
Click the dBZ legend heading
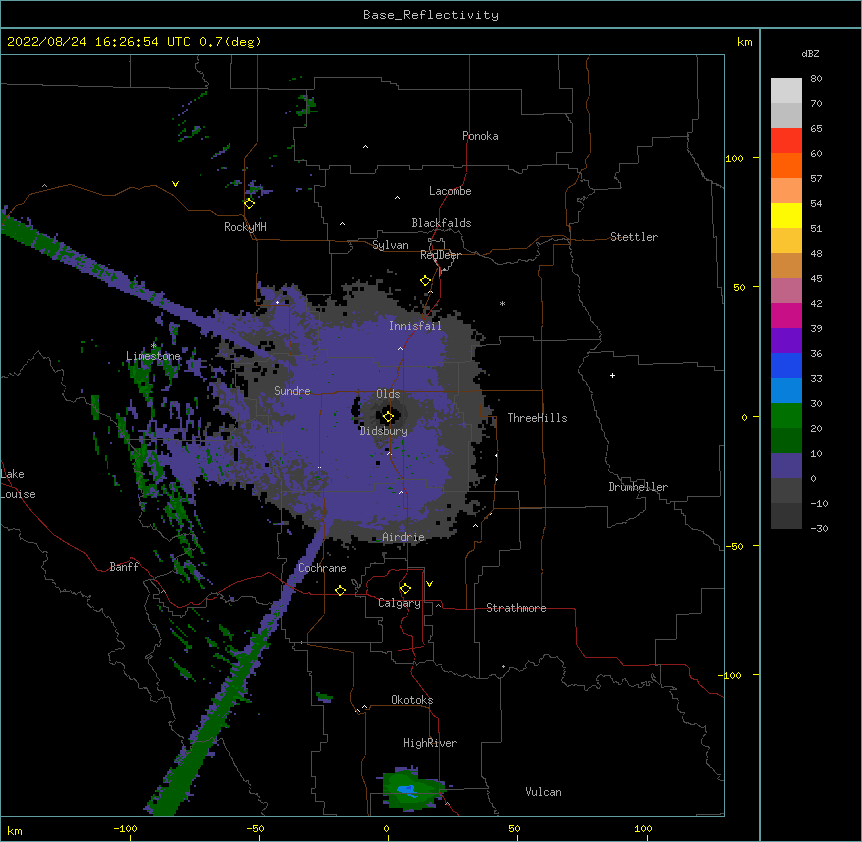pos(810,54)
